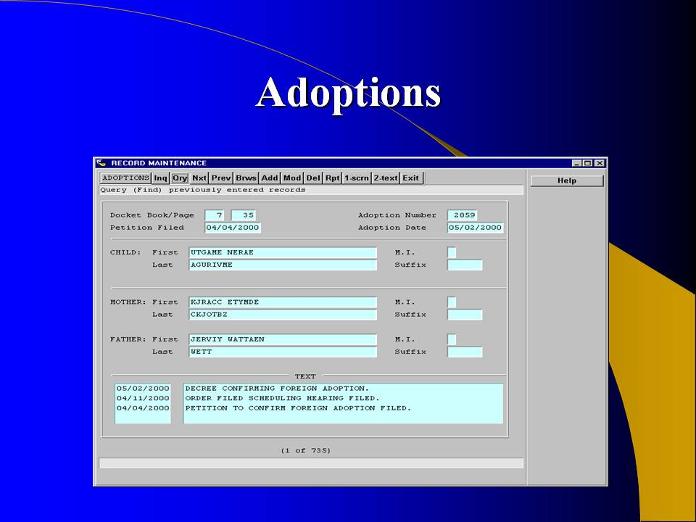Click the father's M.I. box

pos(451,340)
